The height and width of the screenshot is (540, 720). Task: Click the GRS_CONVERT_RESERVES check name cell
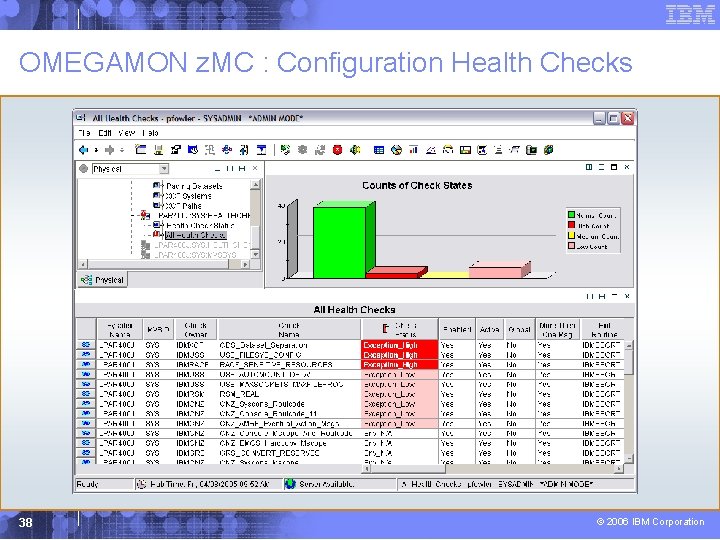coord(289,453)
